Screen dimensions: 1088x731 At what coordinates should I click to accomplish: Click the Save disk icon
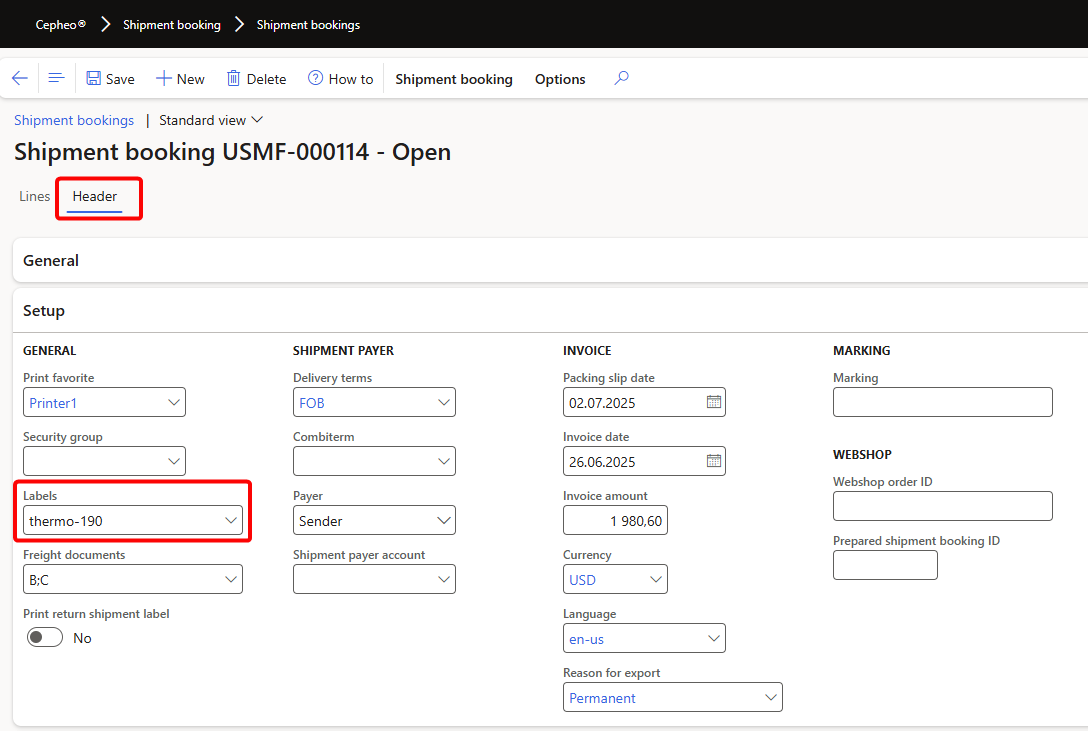click(x=94, y=79)
